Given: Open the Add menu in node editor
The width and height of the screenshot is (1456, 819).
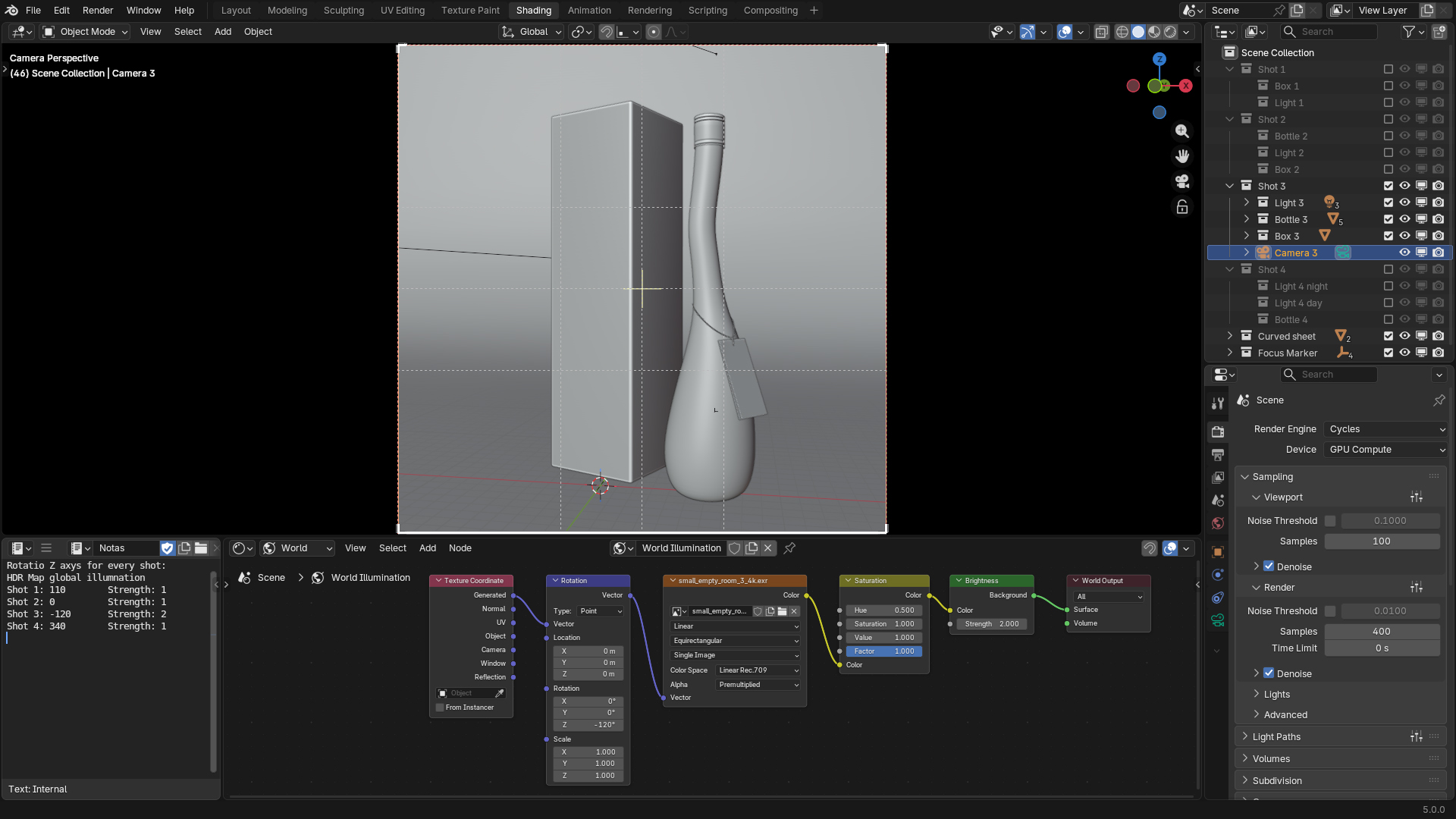Looking at the screenshot, I should 428,548.
